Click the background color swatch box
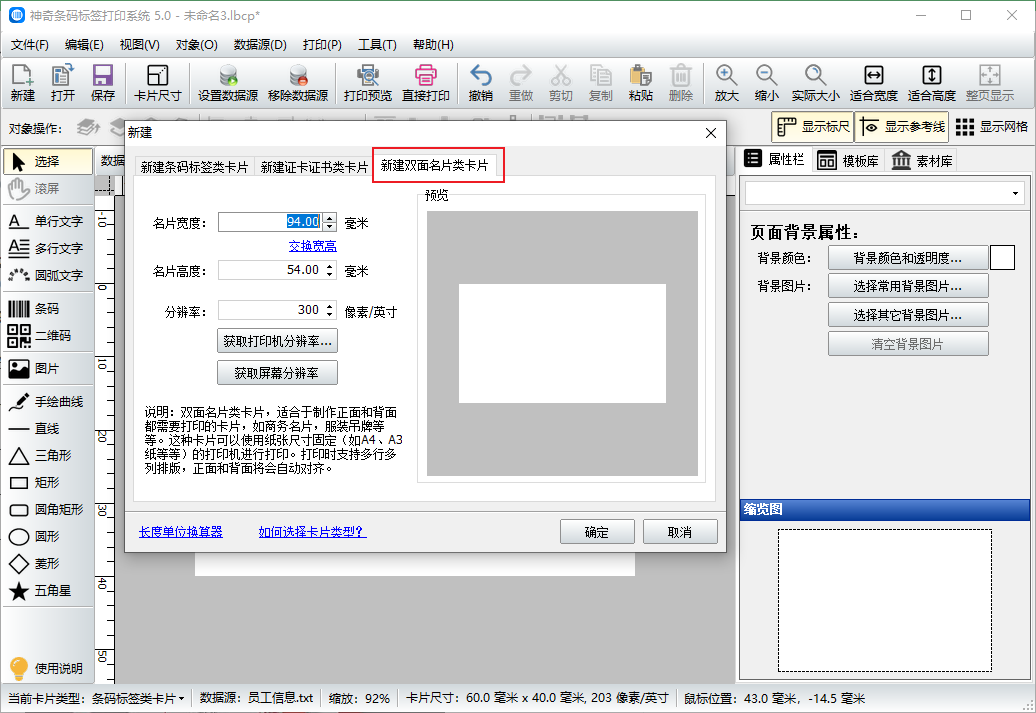 pyautogui.click(x=1002, y=258)
